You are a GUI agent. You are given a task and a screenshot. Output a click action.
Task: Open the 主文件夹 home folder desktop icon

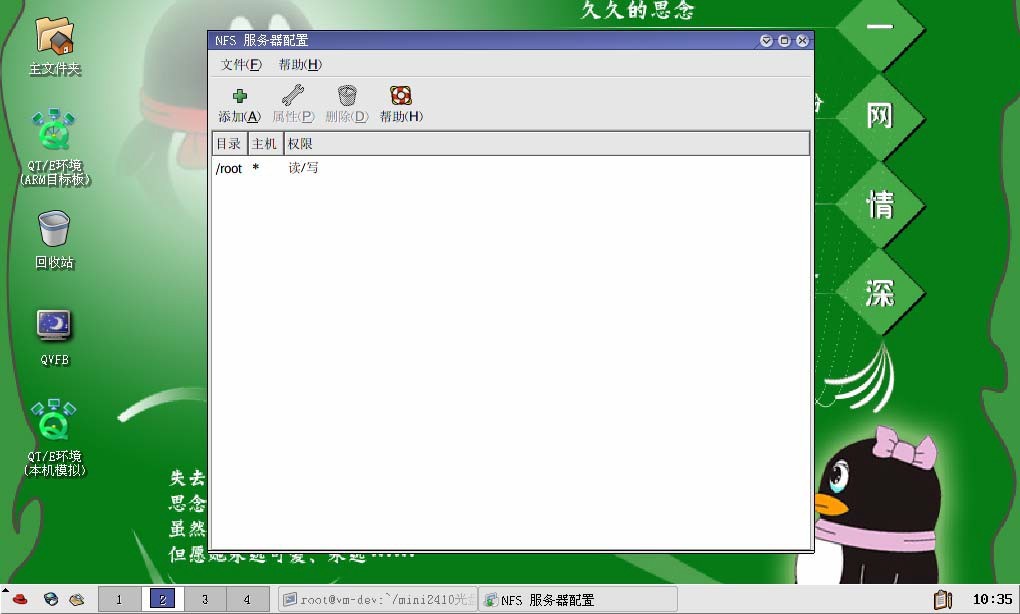(x=55, y=37)
